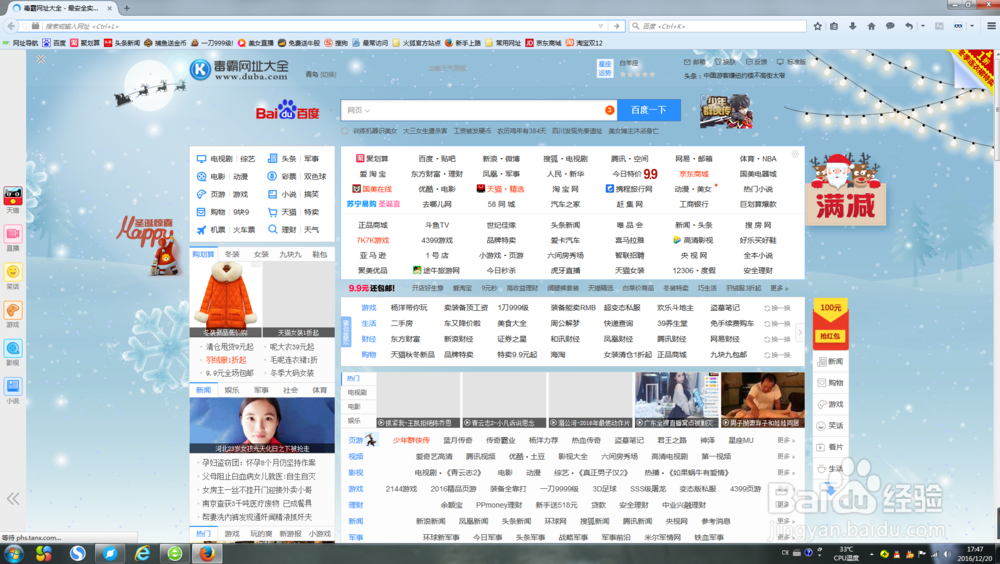
Task: Click the 100元 抢红包 red envelope button
Action: (830, 323)
